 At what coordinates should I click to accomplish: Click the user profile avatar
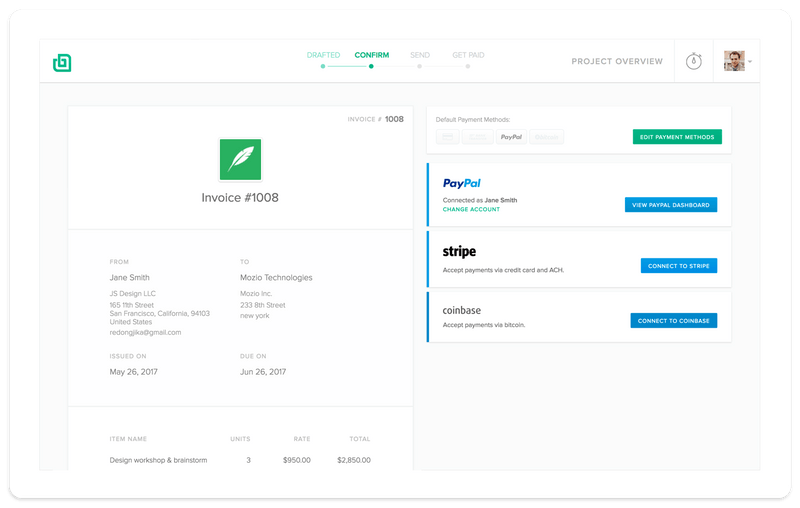coord(734,61)
